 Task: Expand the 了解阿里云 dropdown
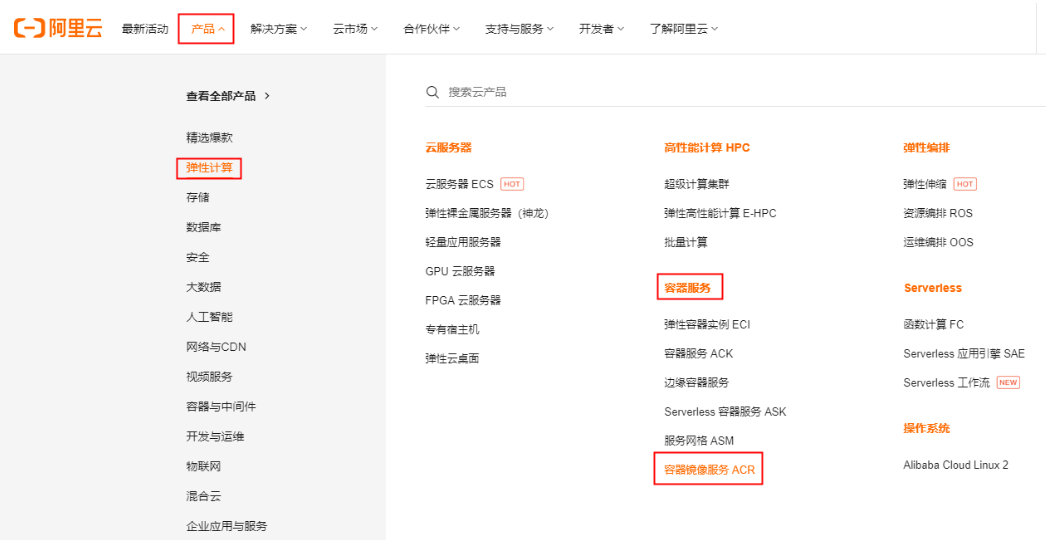pyautogui.click(x=684, y=29)
